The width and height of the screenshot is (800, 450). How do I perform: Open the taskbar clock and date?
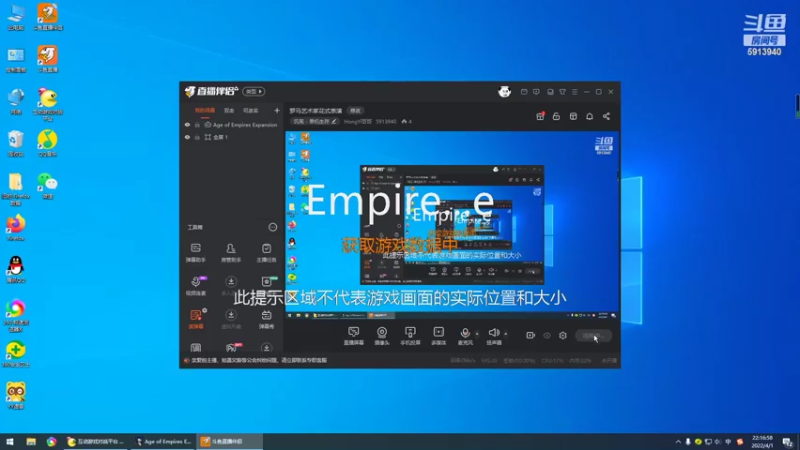(762, 442)
